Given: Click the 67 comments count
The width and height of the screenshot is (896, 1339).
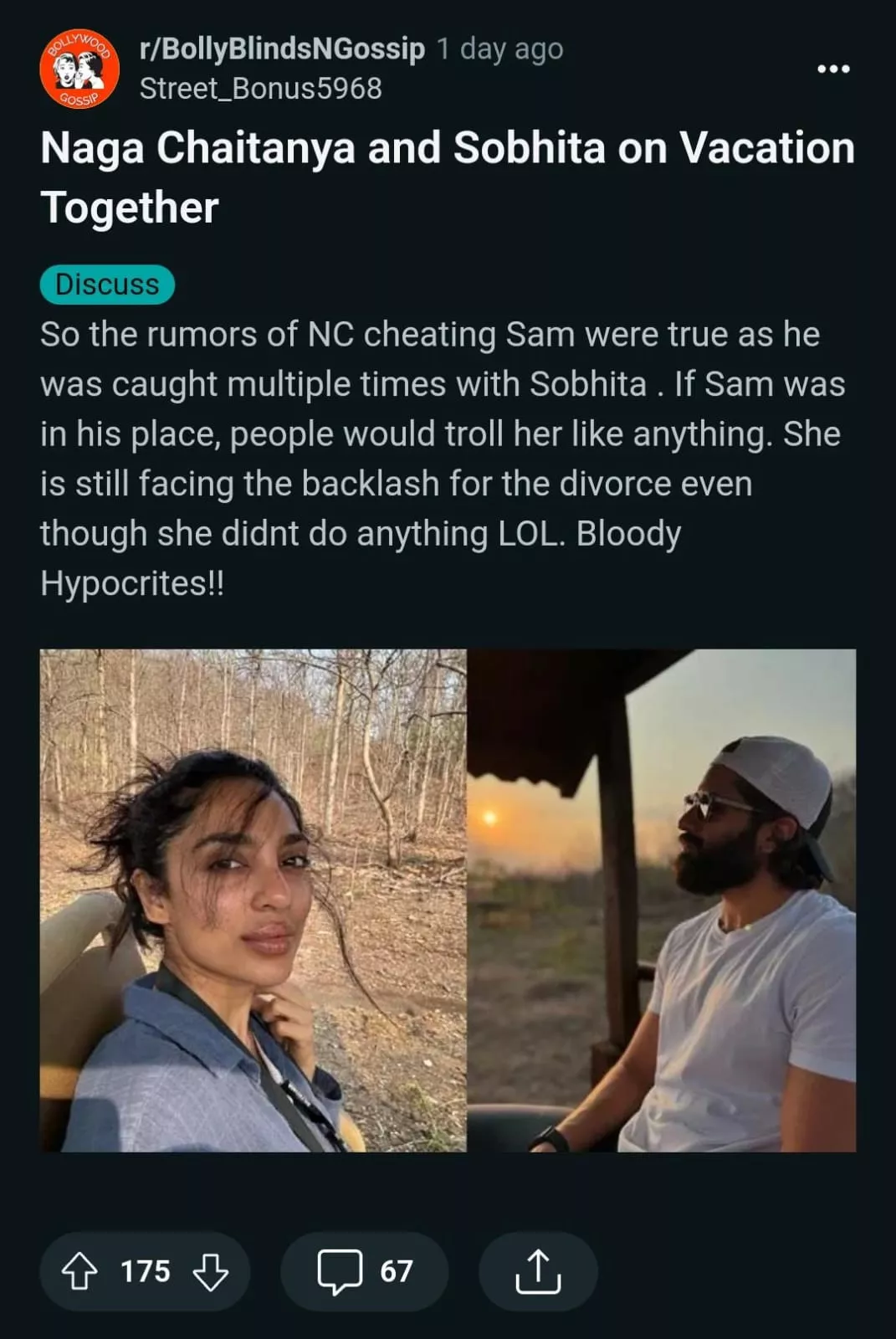Looking at the screenshot, I should 397,1271.
